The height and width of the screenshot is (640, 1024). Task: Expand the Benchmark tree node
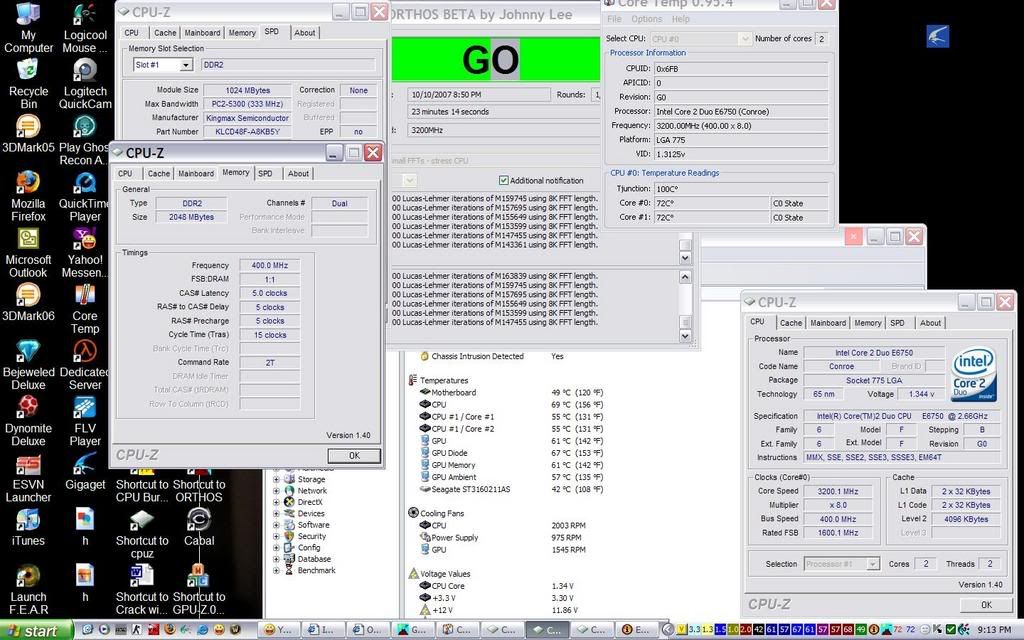276,570
